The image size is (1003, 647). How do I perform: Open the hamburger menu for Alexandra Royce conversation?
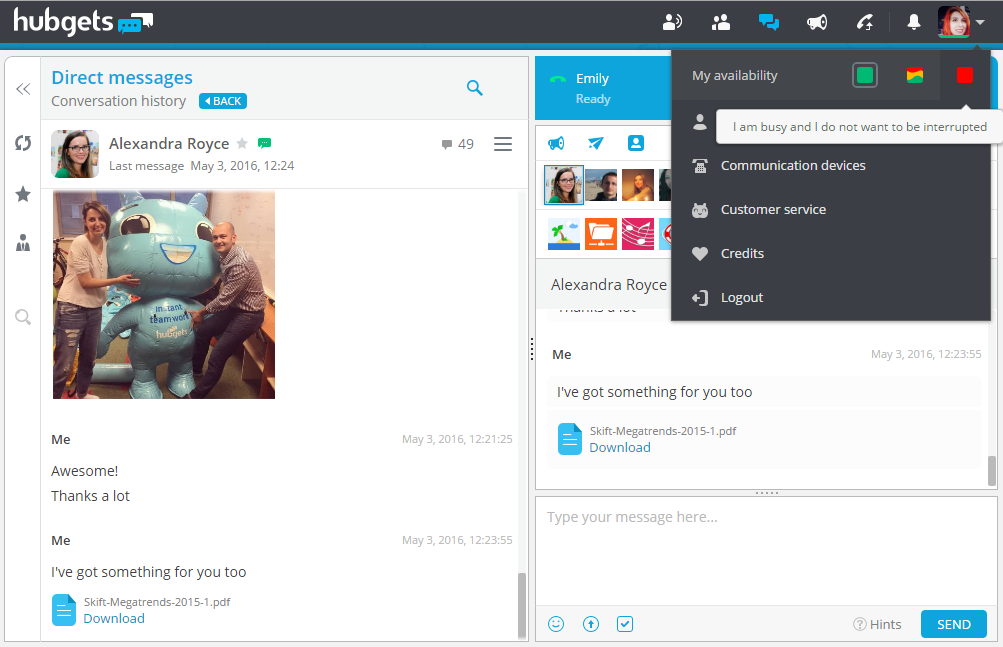pos(503,144)
